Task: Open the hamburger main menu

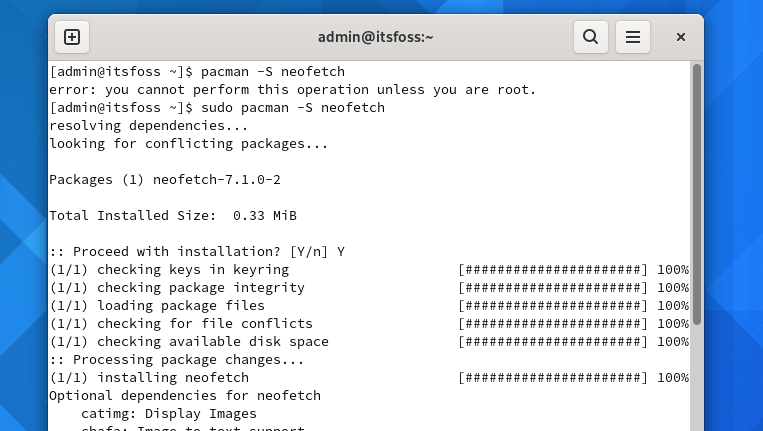Action: (x=633, y=37)
